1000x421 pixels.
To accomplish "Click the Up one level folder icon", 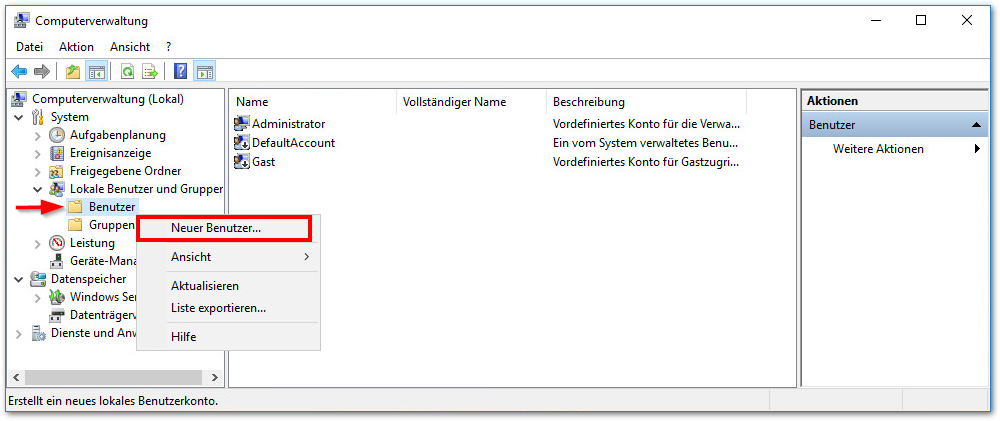I will [73, 72].
